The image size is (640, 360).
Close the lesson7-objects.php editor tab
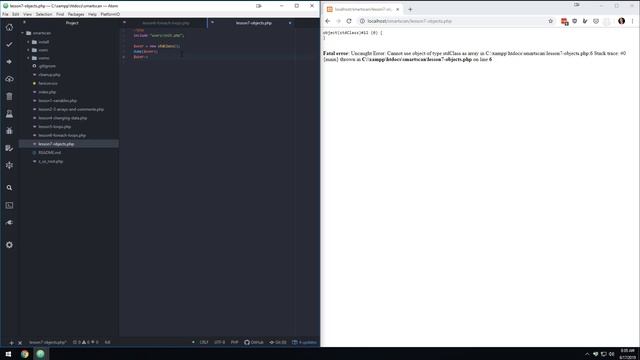click(x=290, y=23)
